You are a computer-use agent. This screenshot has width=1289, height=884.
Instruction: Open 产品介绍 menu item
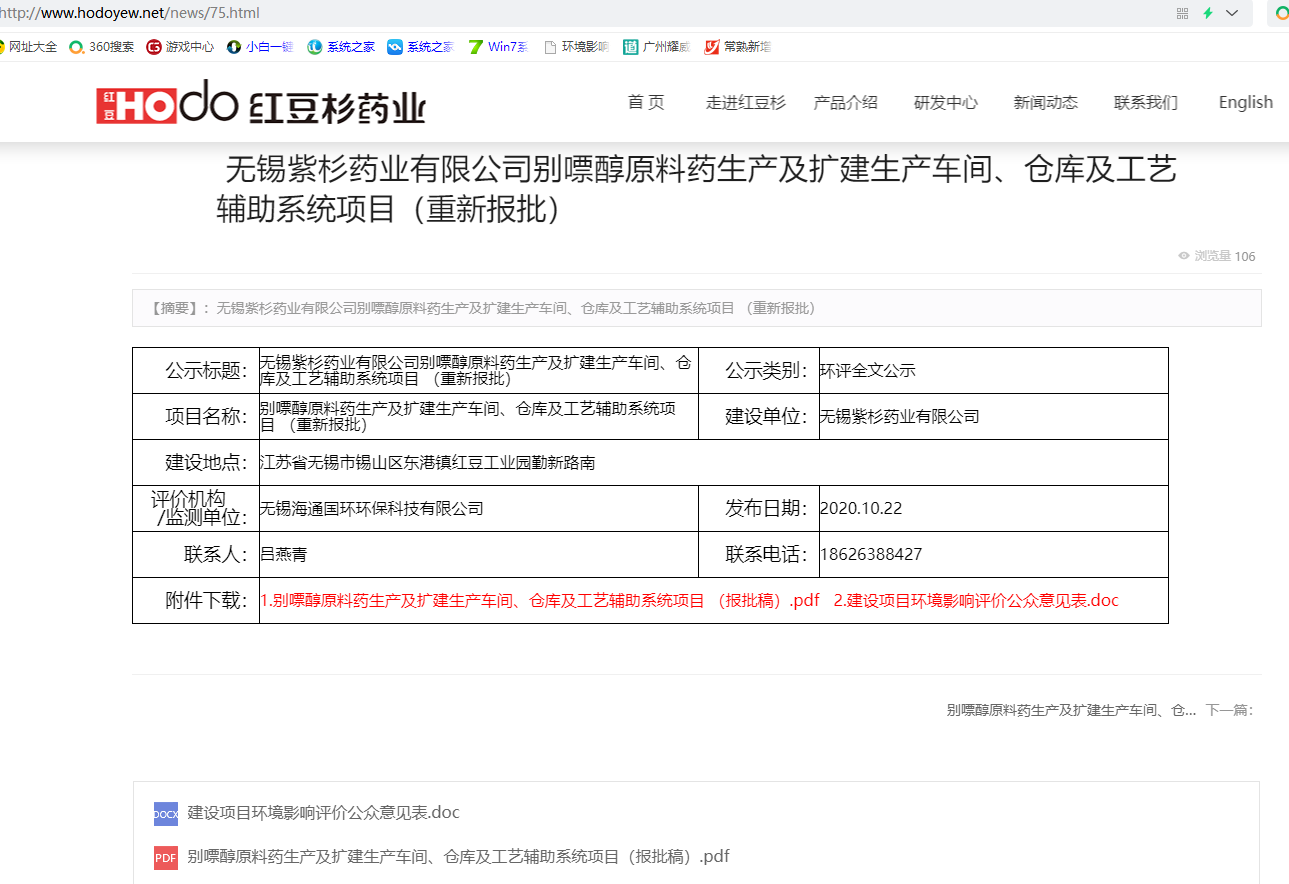[846, 102]
